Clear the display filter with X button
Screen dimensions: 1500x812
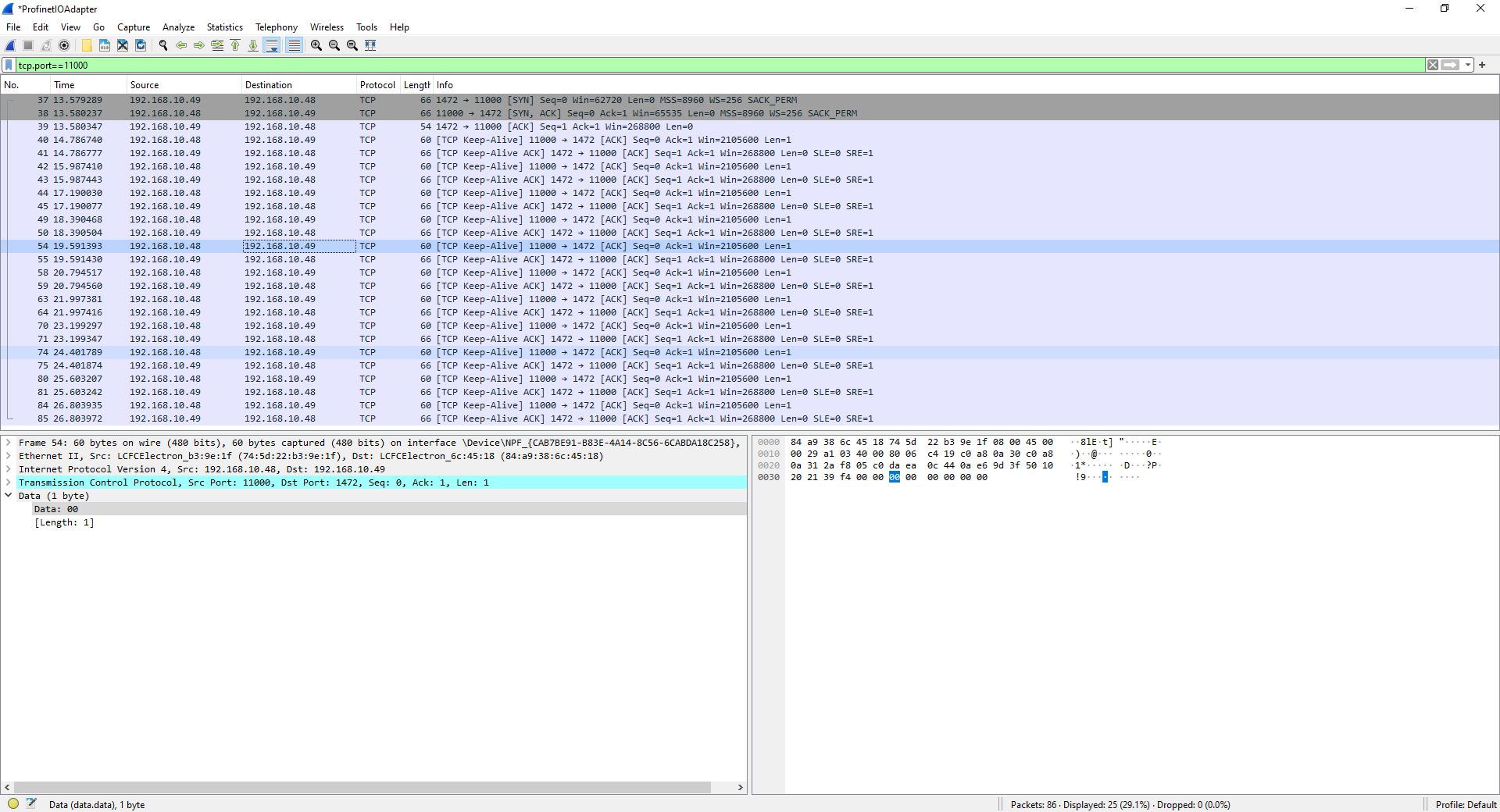pyautogui.click(x=1433, y=66)
